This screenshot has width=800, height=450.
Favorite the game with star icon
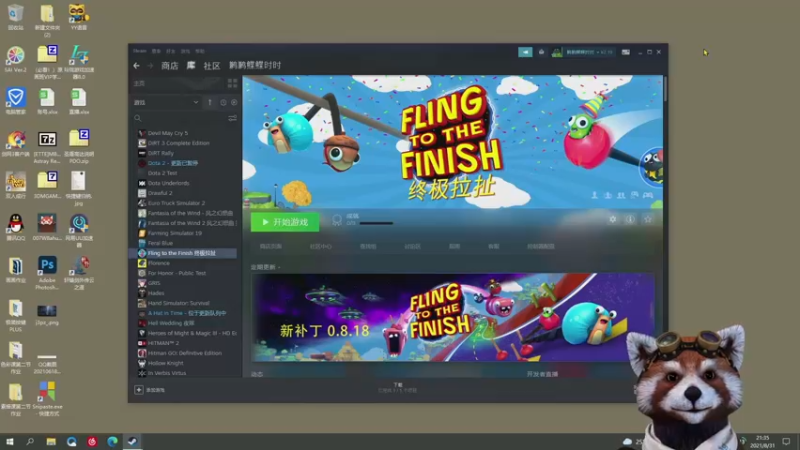tap(648, 219)
